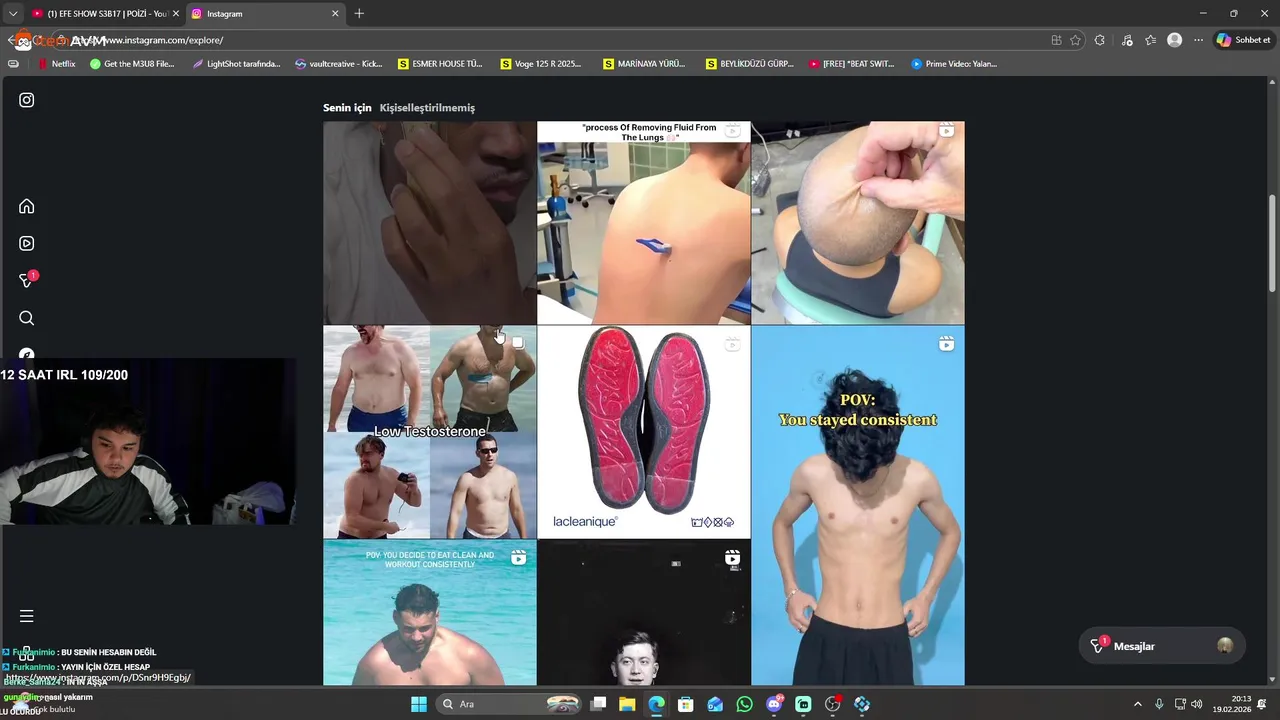Open the LightShot bookmark
This screenshot has height=720, width=1280.
tap(236, 64)
